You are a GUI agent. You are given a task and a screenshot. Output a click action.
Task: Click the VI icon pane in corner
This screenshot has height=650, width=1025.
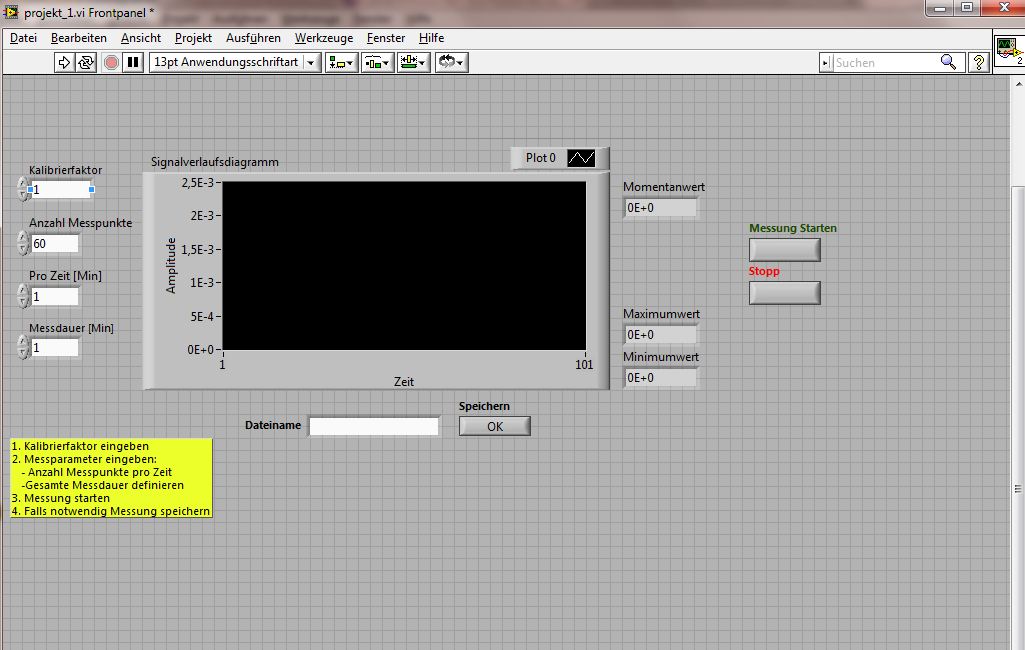[1009, 50]
